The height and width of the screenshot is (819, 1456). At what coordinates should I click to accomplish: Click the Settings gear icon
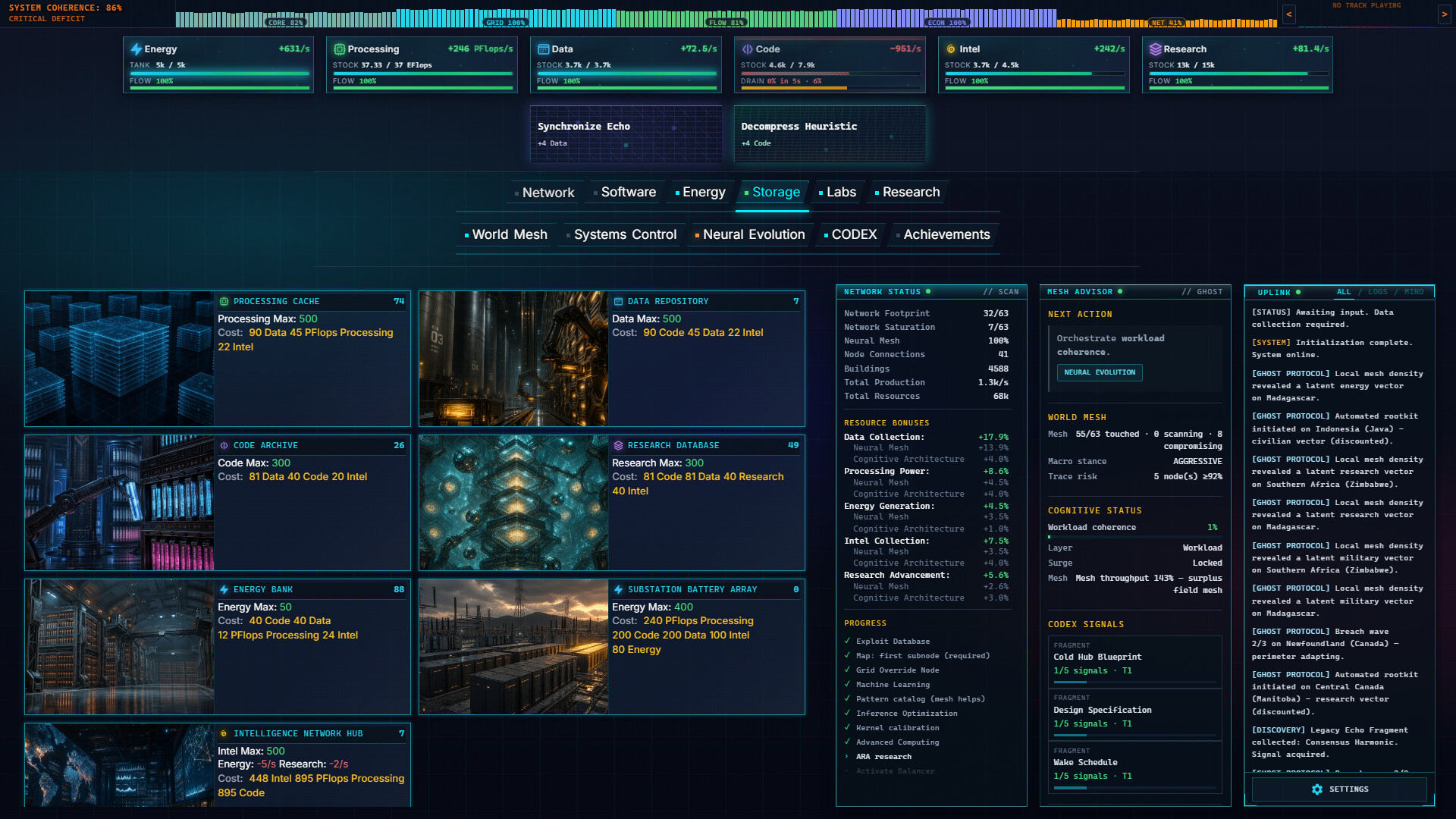click(x=1317, y=789)
